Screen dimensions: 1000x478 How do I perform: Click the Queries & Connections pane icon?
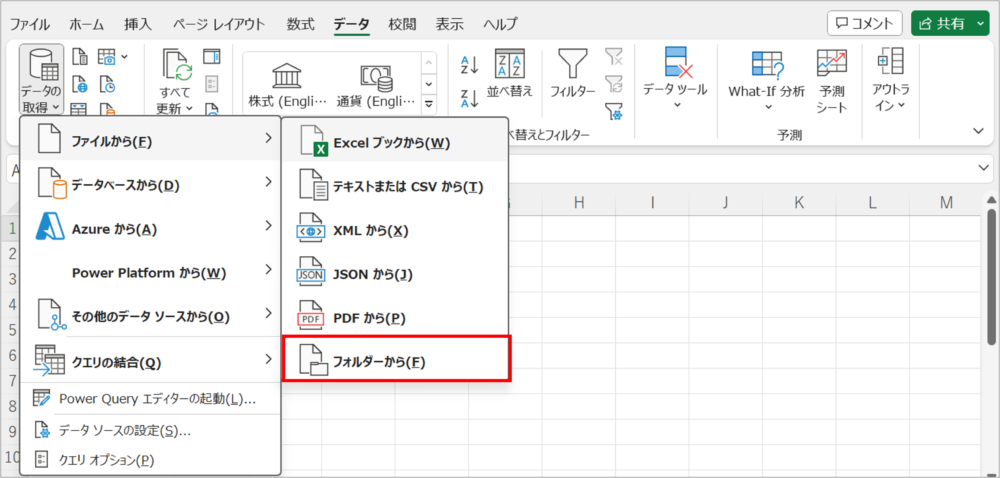(212, 57)
